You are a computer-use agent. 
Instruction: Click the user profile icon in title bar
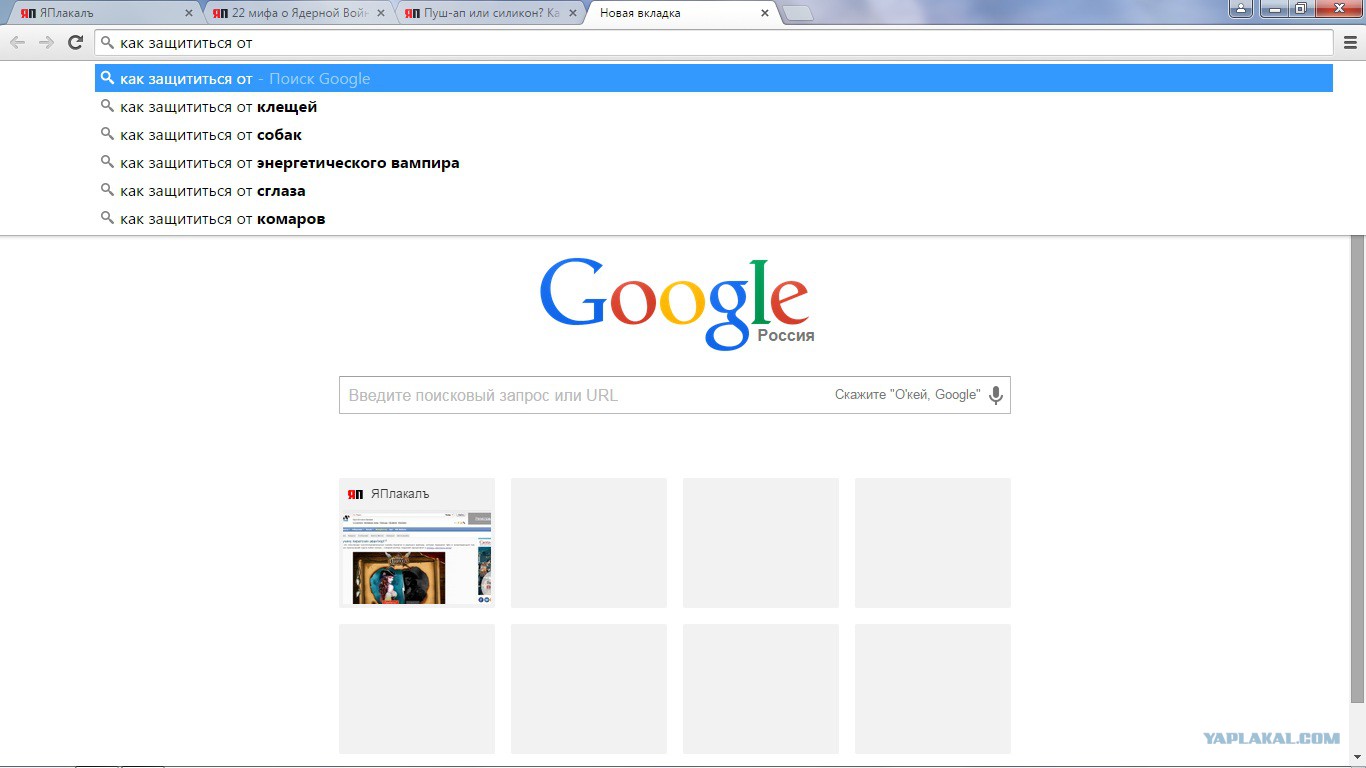(1241, 8)
